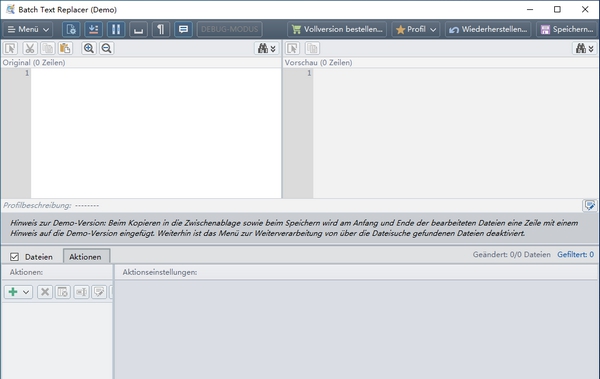This screenshot has width=600, height=379.
Task: Toggle the download-arrow lines toolbar icon
Action: [x=93, y=29]
